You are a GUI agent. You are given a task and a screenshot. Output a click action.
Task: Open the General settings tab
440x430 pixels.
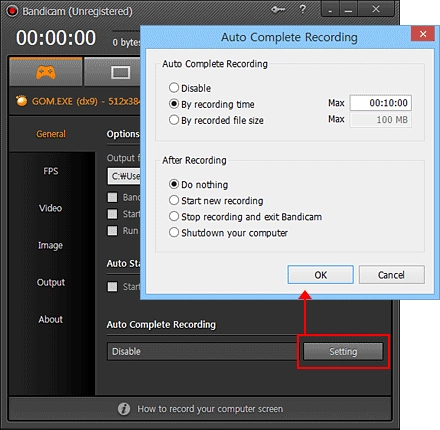pyautogui.click(x=51, y=134)
